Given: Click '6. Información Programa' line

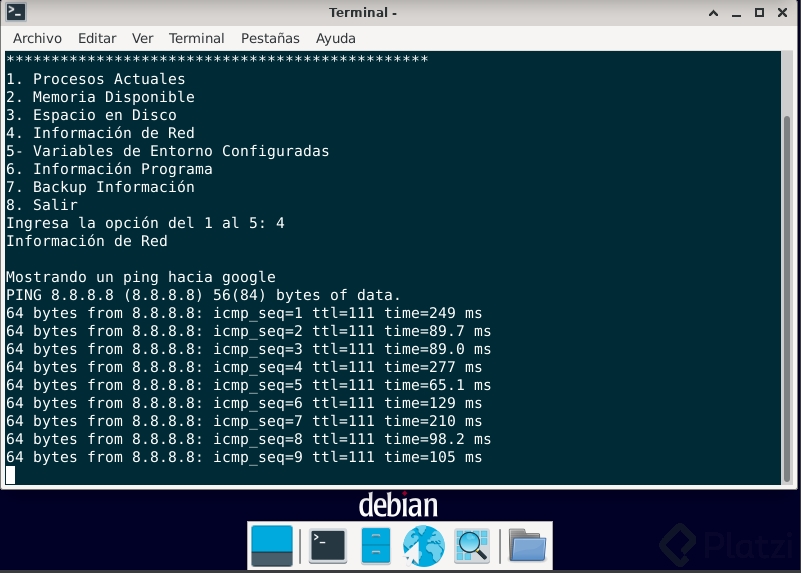Looking at the screenshot, I should coord(109,169).
